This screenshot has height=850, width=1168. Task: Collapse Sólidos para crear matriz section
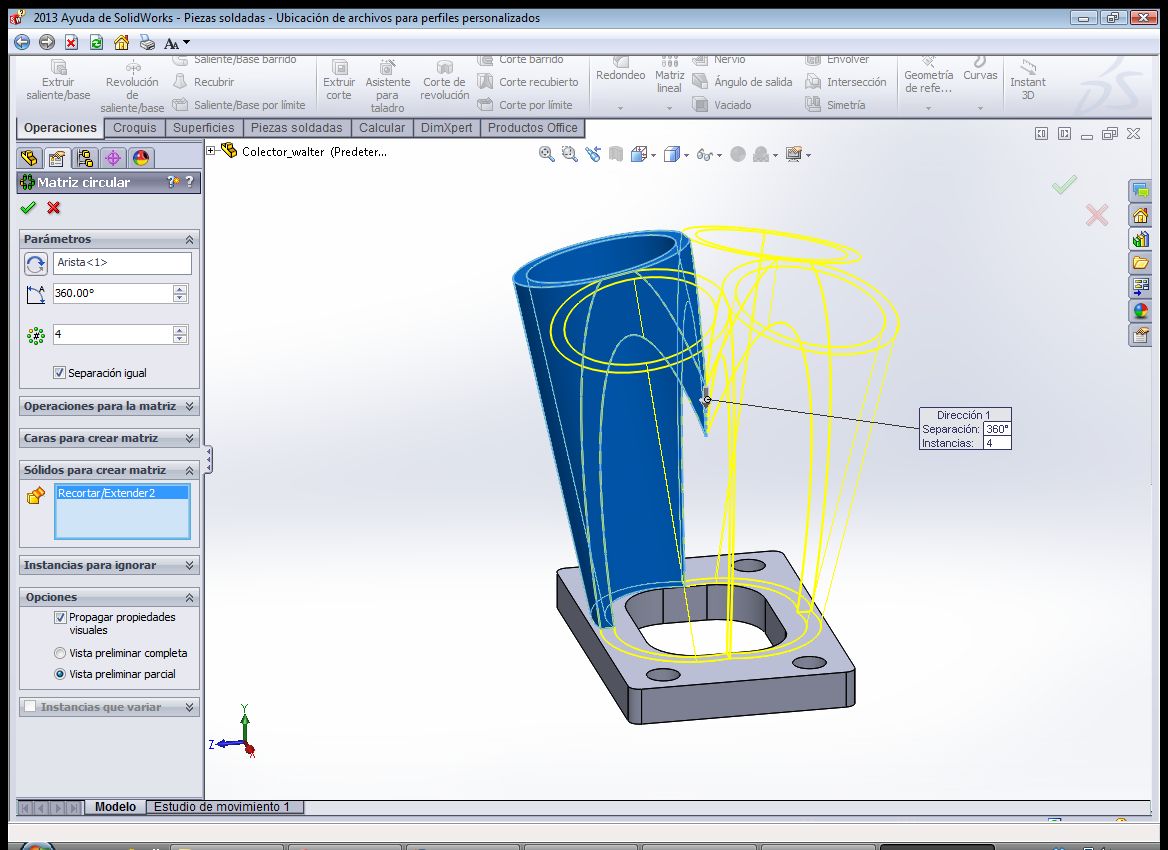point(189,470)
